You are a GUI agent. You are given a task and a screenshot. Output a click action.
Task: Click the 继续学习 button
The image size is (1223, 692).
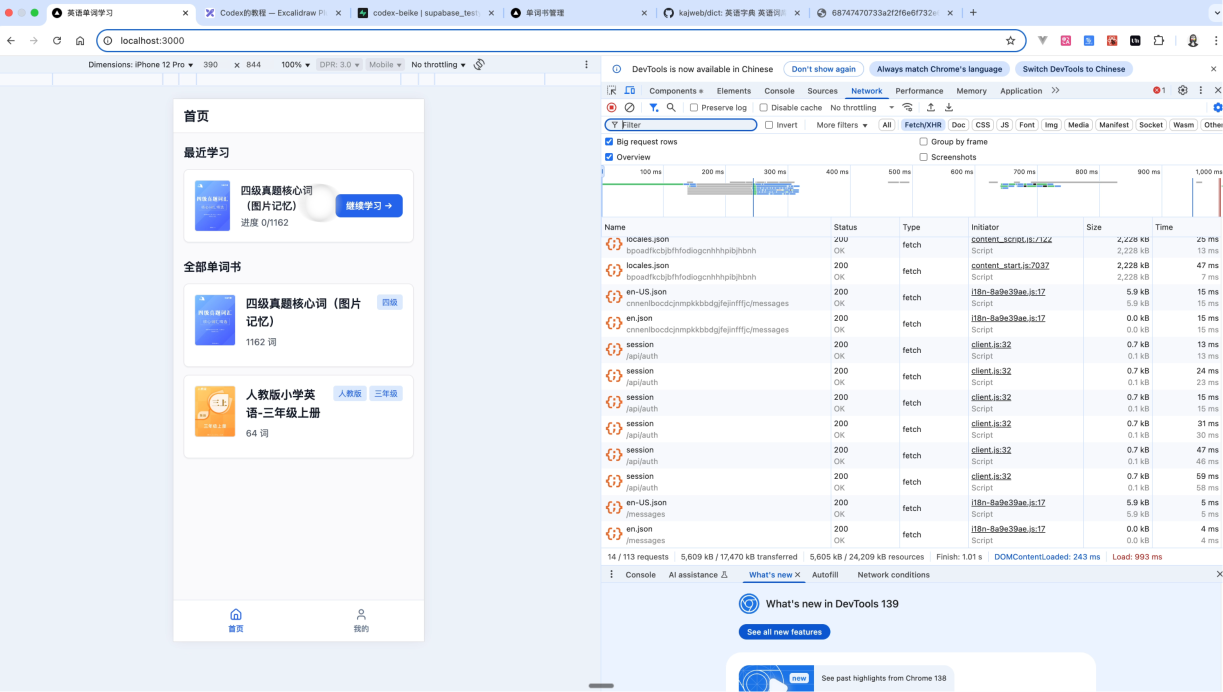point(369,206)
